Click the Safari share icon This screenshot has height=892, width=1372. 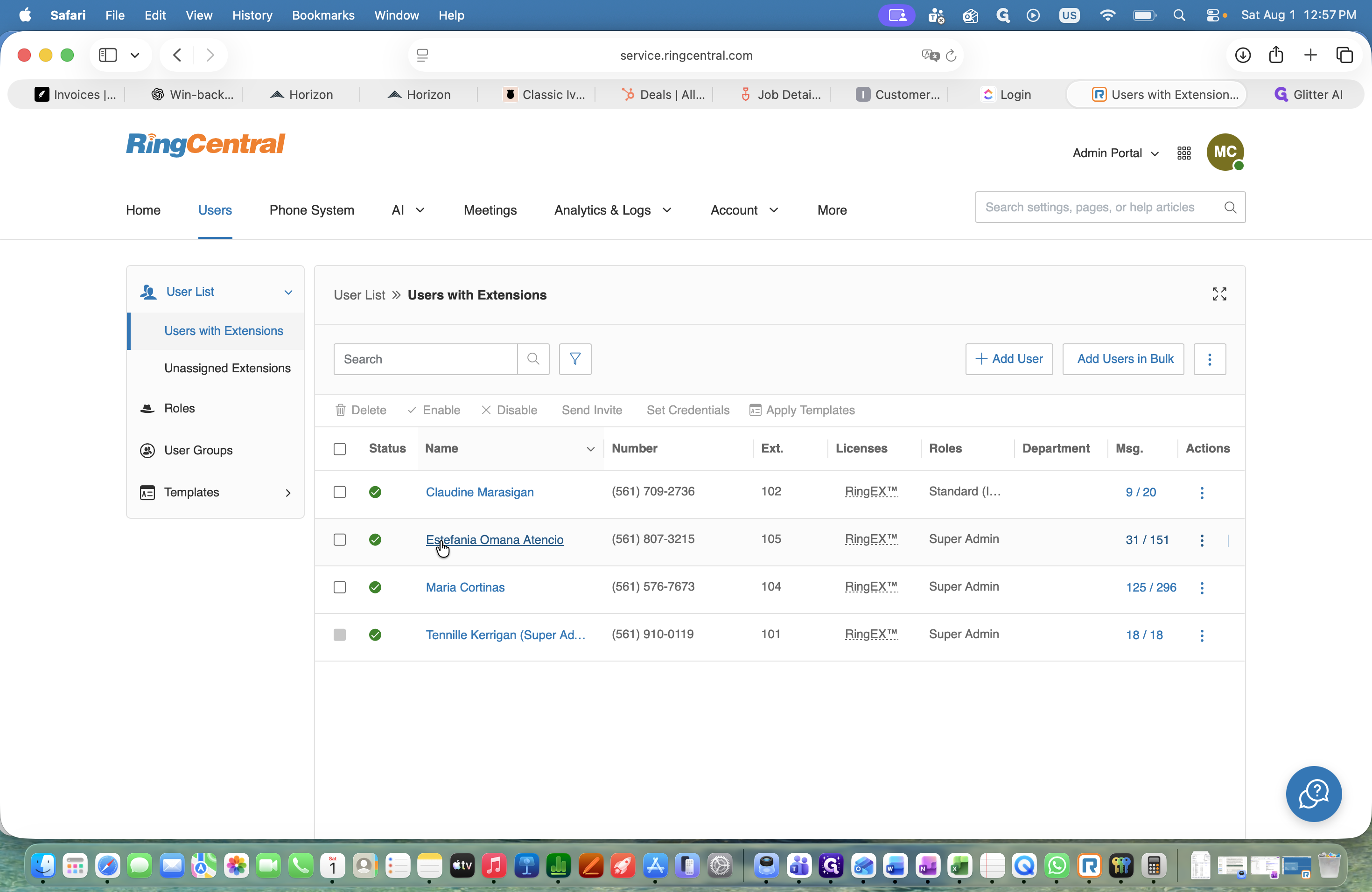coord(1276,55)
